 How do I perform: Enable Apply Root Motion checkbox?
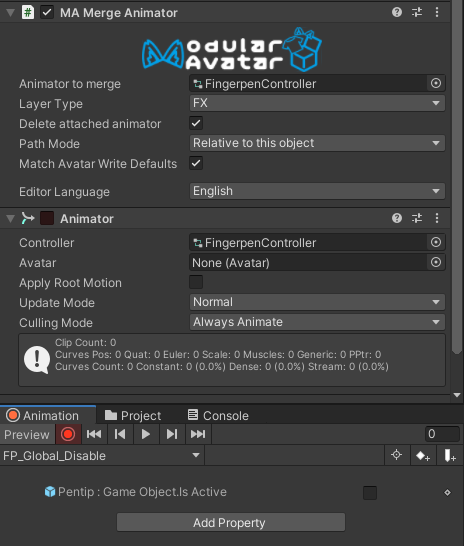click(x=196, y=282)
